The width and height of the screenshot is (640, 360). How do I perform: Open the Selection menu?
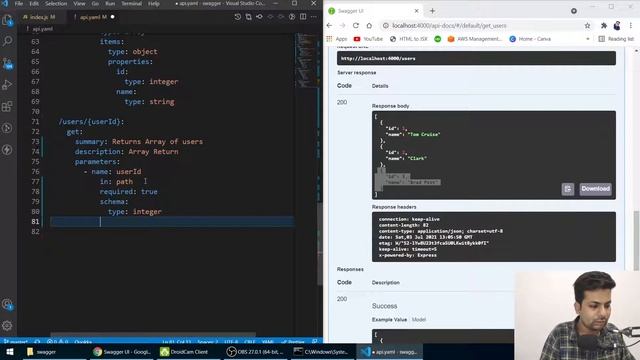click(x=56, y=4)
